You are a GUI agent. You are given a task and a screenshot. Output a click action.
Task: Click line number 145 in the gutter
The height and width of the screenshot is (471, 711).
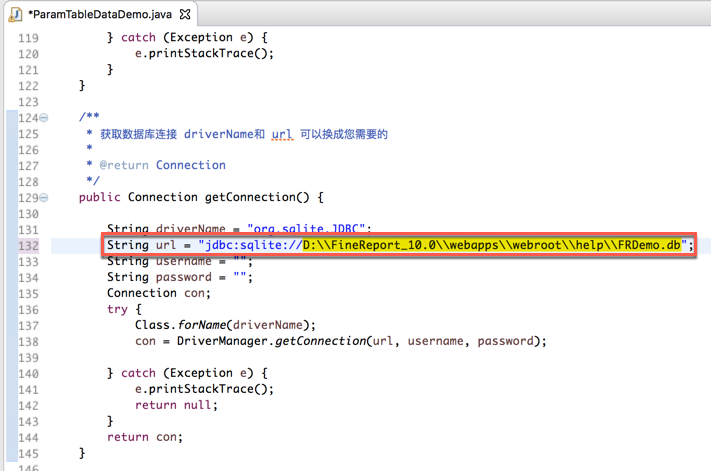tap(28, 453)
